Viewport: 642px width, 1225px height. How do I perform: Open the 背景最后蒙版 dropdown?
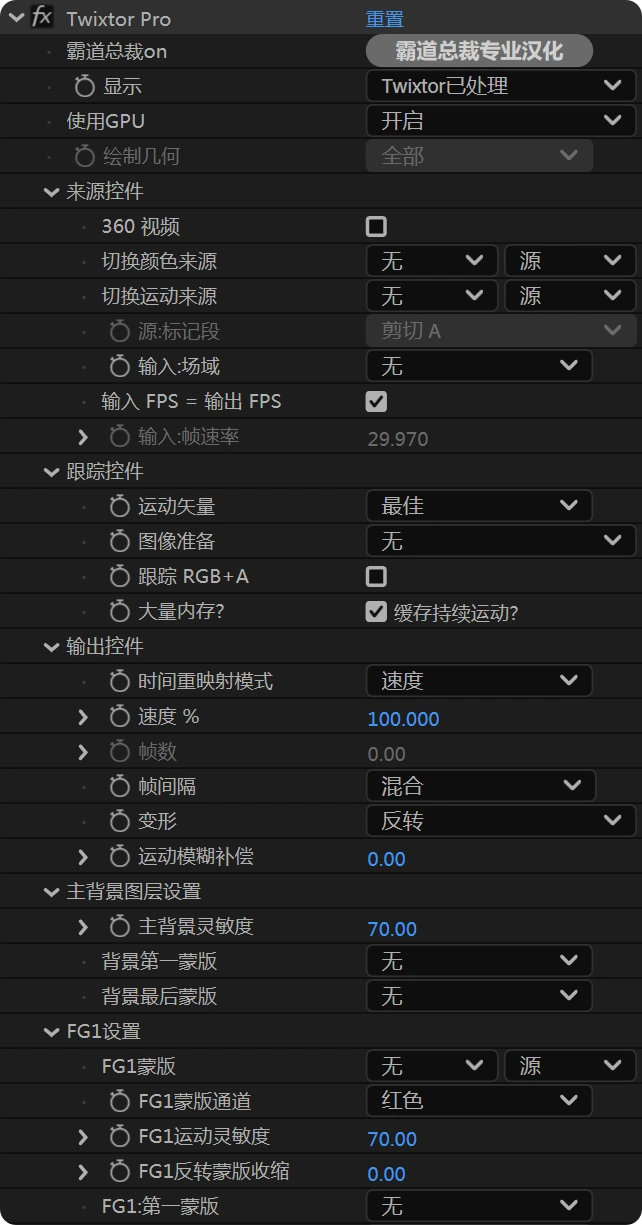coord(479,996)
